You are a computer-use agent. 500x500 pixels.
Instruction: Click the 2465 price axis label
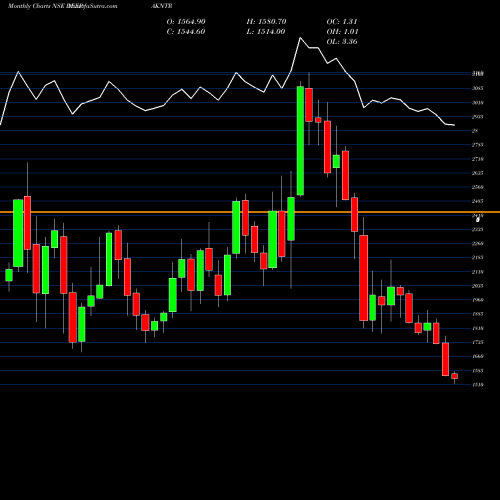point(478,201)
